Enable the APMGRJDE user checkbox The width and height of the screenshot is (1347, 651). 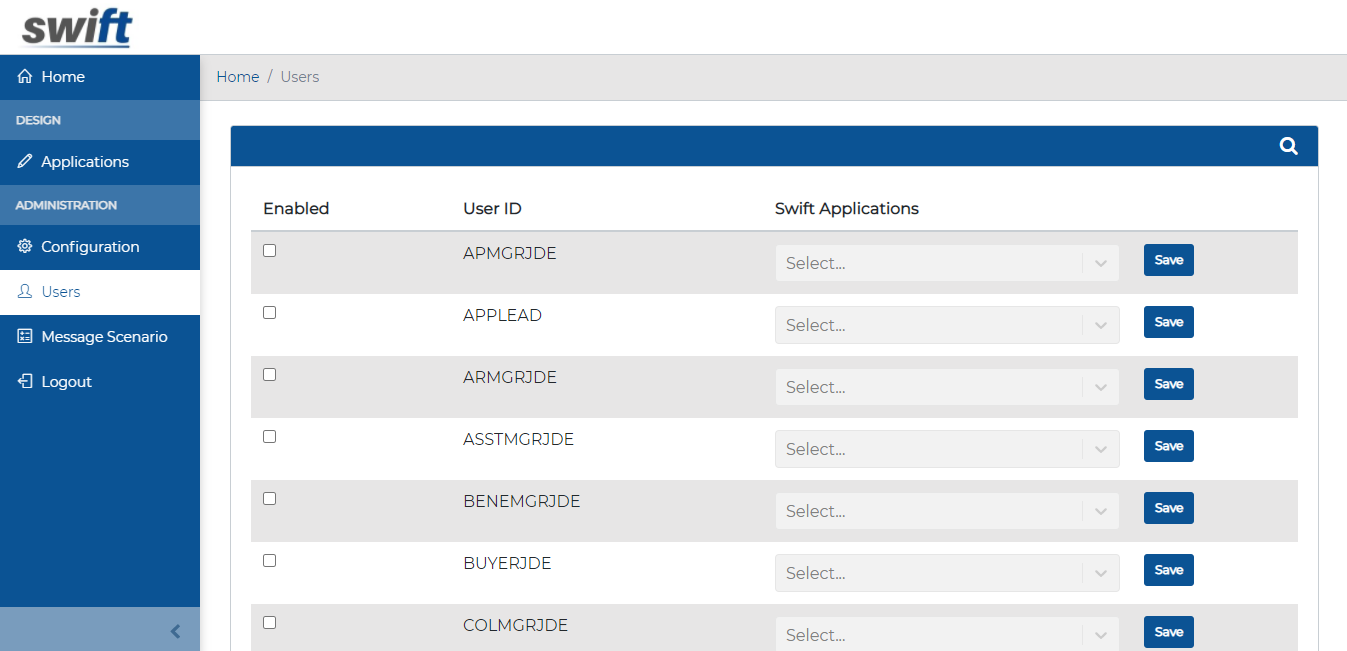[x=269, y=250]
